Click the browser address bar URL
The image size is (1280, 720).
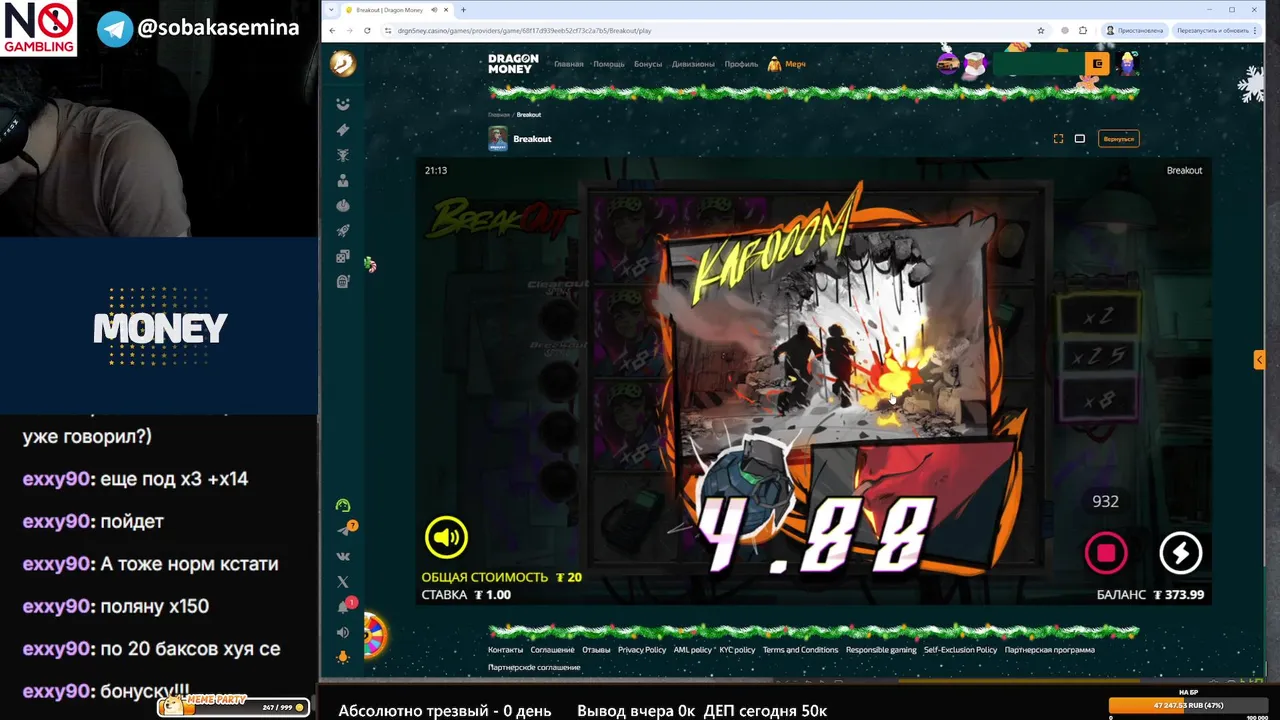[x=524, y=31]
